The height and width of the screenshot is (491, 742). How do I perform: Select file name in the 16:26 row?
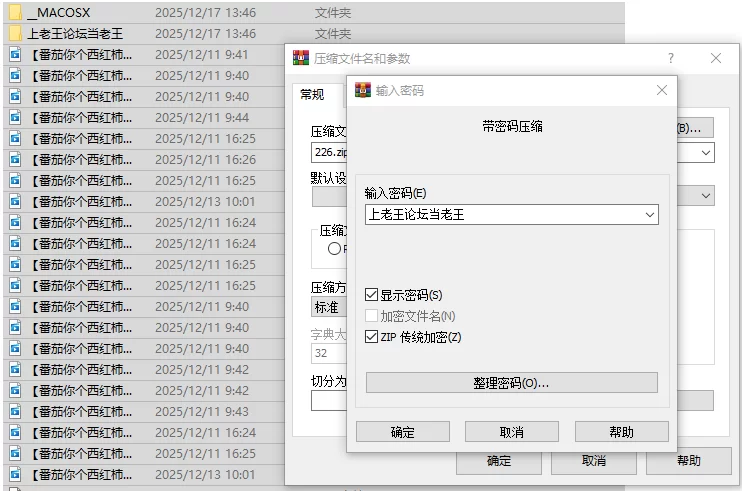point(80,160)
